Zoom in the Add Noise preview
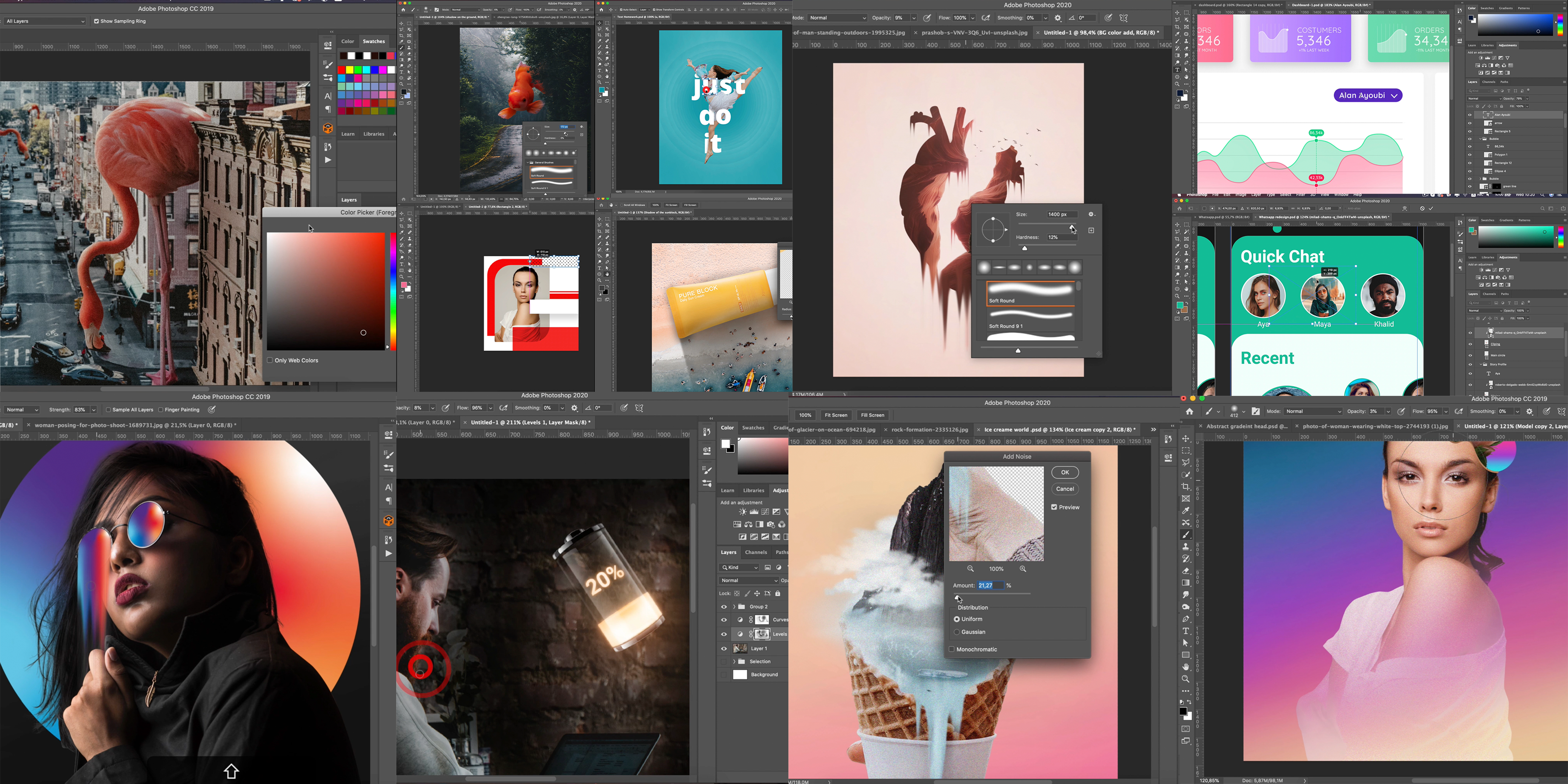This screenshot has width=1568, height=784. [1023, 569]
